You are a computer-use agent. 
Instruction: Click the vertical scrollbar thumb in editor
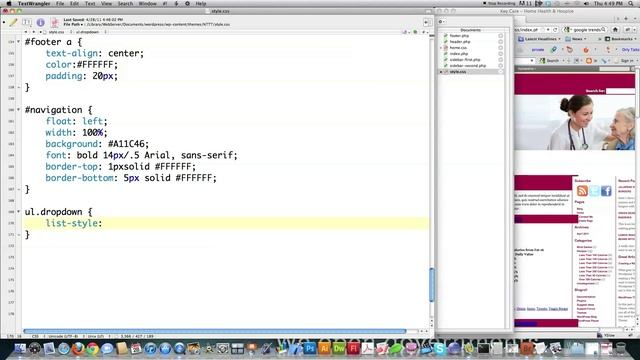(x=431, y=284)
